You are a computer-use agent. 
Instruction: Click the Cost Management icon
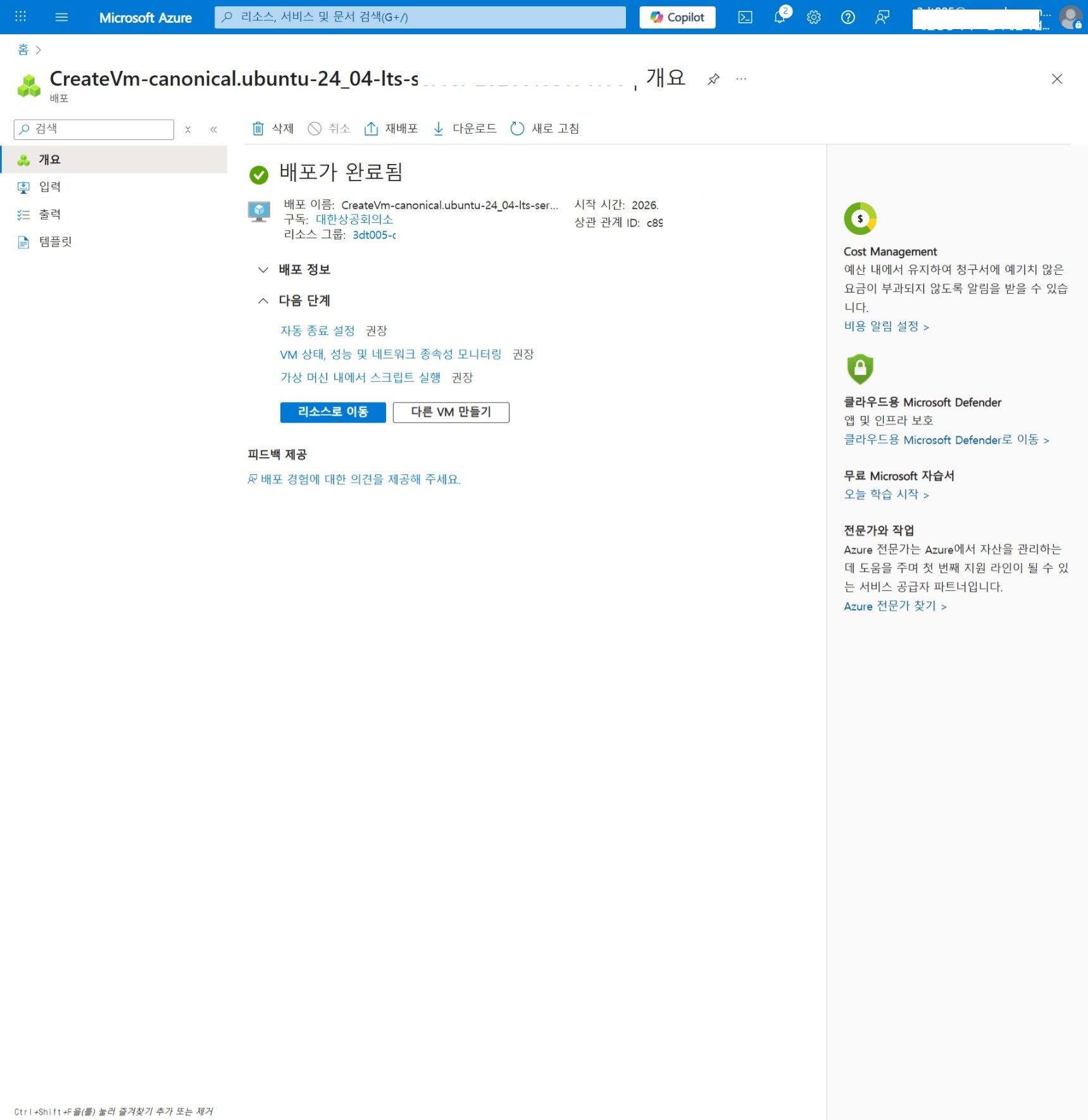pos(860,218)
